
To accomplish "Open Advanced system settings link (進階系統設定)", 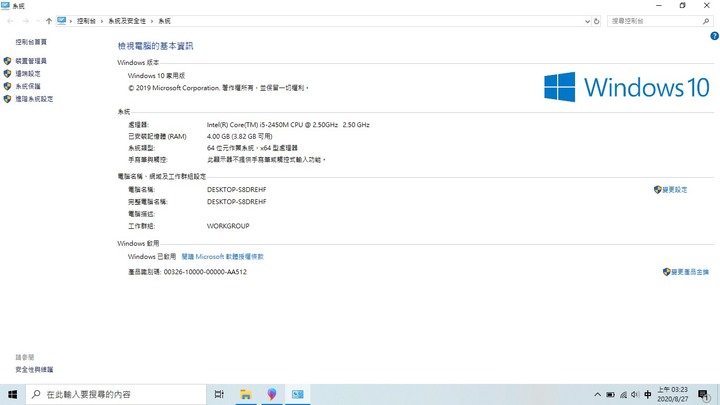I will click(x=34, y=99).
